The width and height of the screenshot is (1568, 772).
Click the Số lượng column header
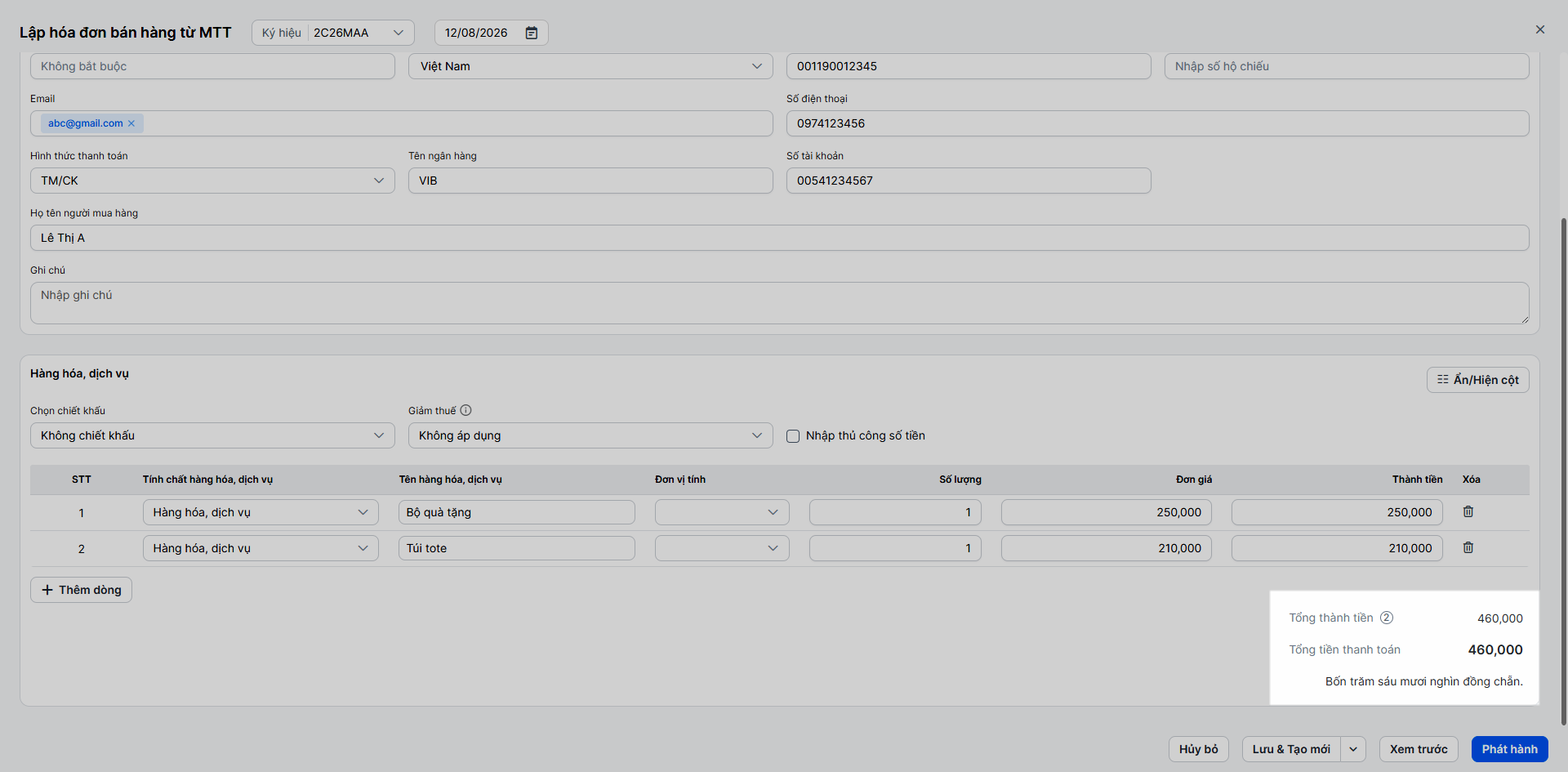click(x=960, y=480)
